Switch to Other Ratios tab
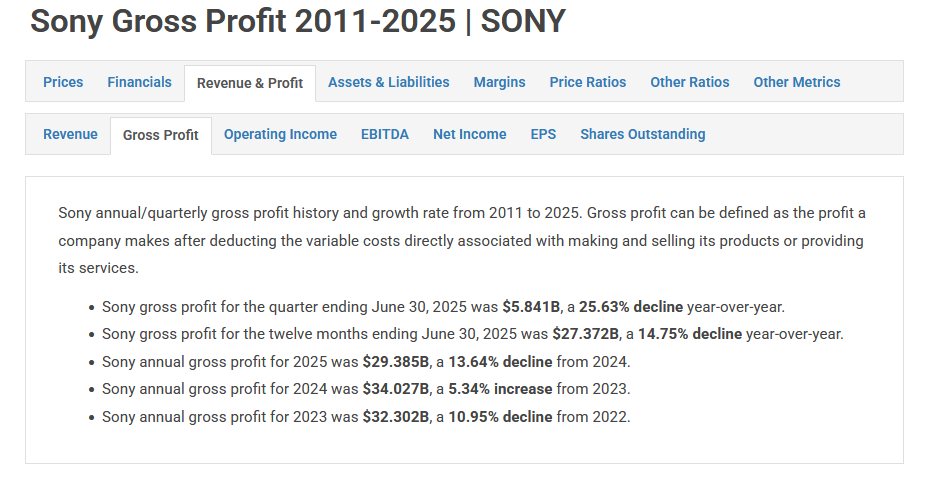Image resolution: width=939 pixels, height=494 pixels. click(x=689, y=82)
